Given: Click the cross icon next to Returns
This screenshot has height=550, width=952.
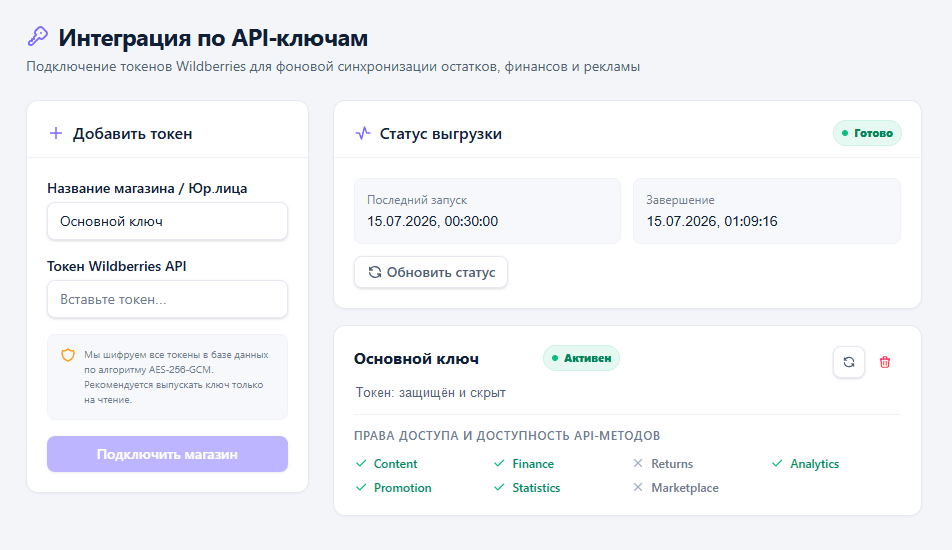Looking at the screenshot, I should [x=638, y=463].
